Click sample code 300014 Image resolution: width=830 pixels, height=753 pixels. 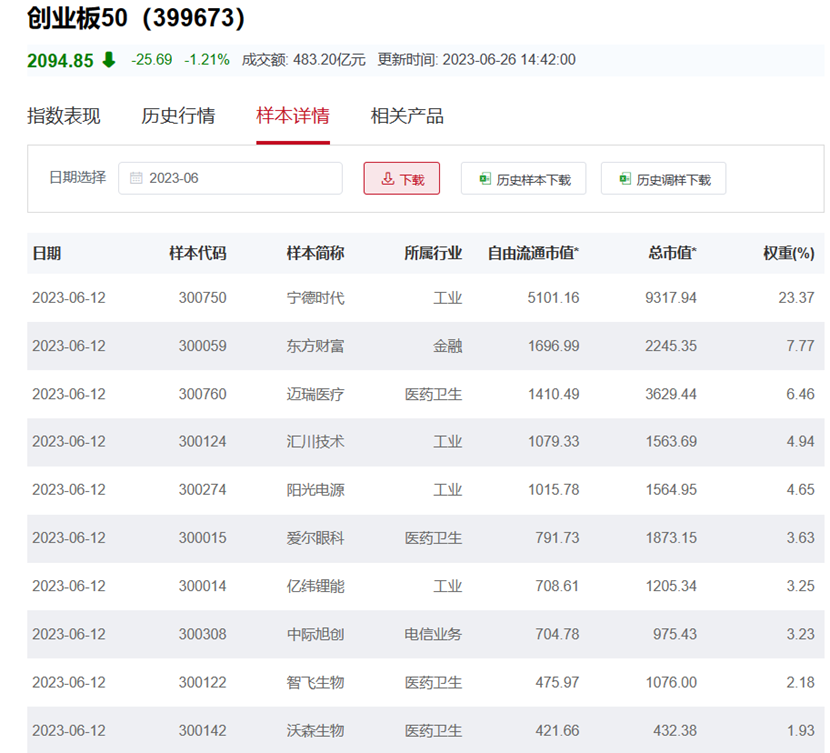[x=202, y=586]
